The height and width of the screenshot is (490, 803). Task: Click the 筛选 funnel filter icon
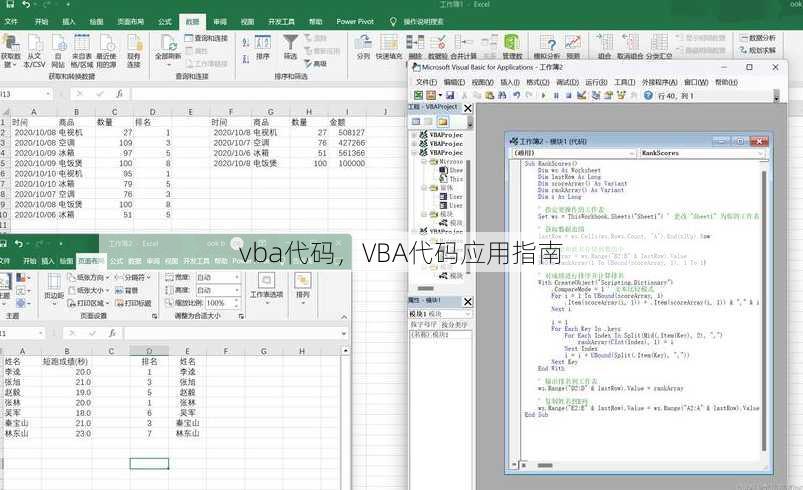click(x=290, y=48)
